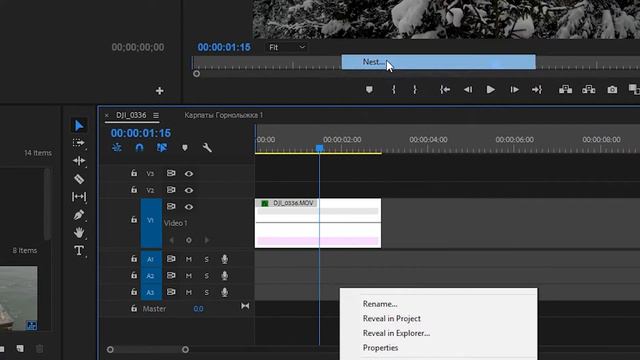Select the Type tool
This screenshot has height=360, width=640.
(79, 250)
